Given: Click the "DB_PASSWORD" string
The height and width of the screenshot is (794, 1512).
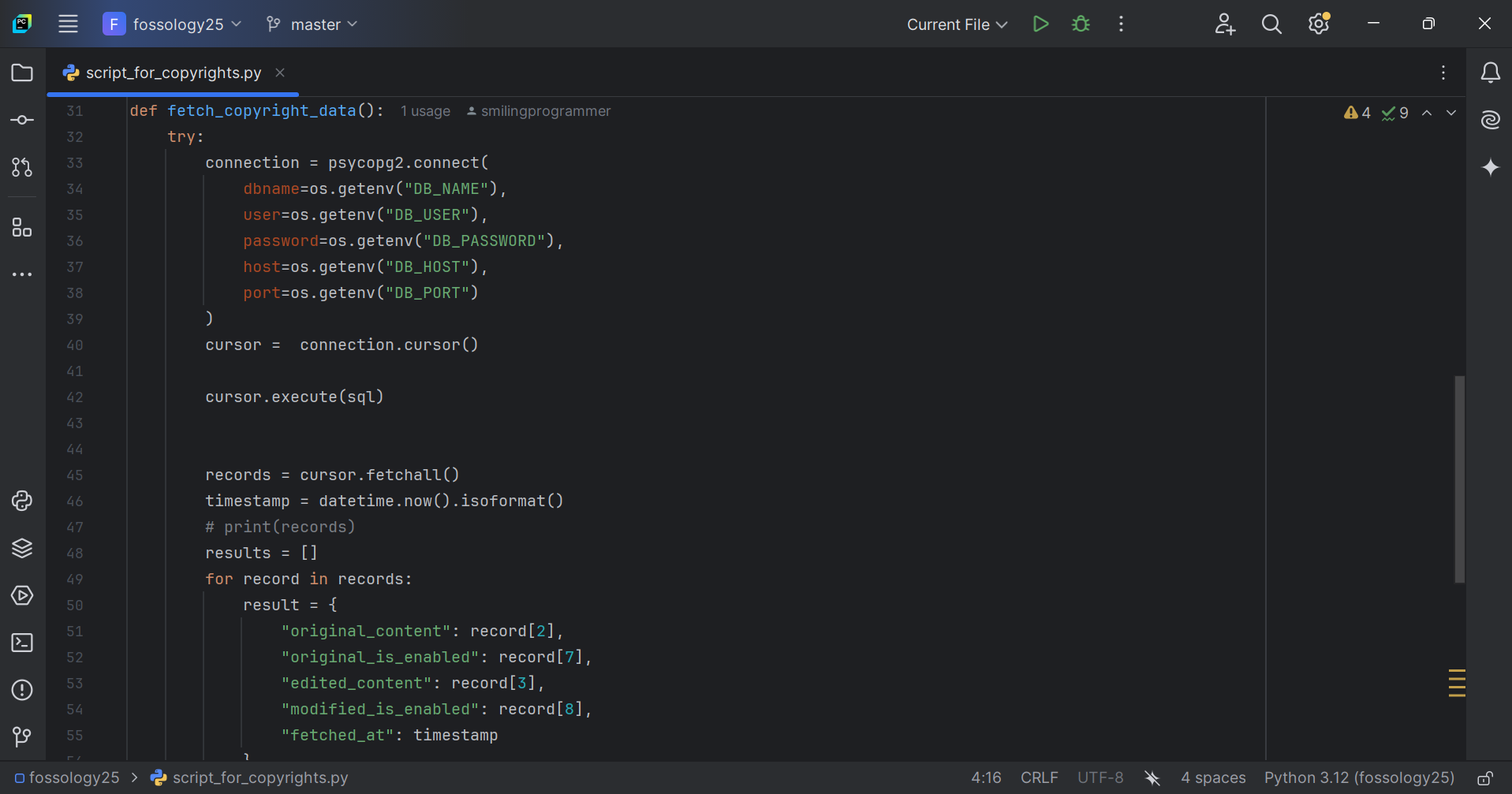Looking at the screenshot, I should 483,240.
